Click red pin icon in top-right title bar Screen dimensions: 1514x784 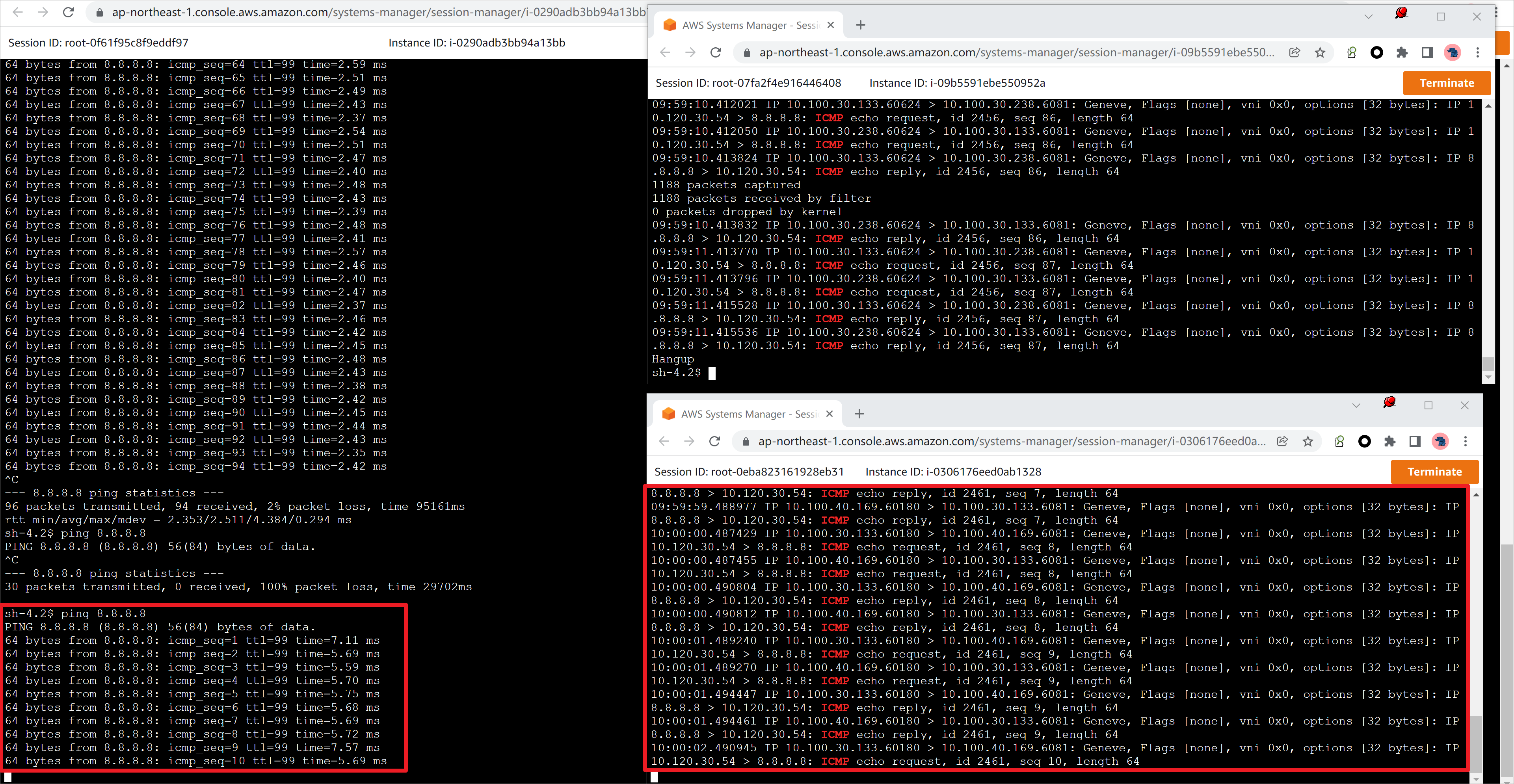point(1401,13)
